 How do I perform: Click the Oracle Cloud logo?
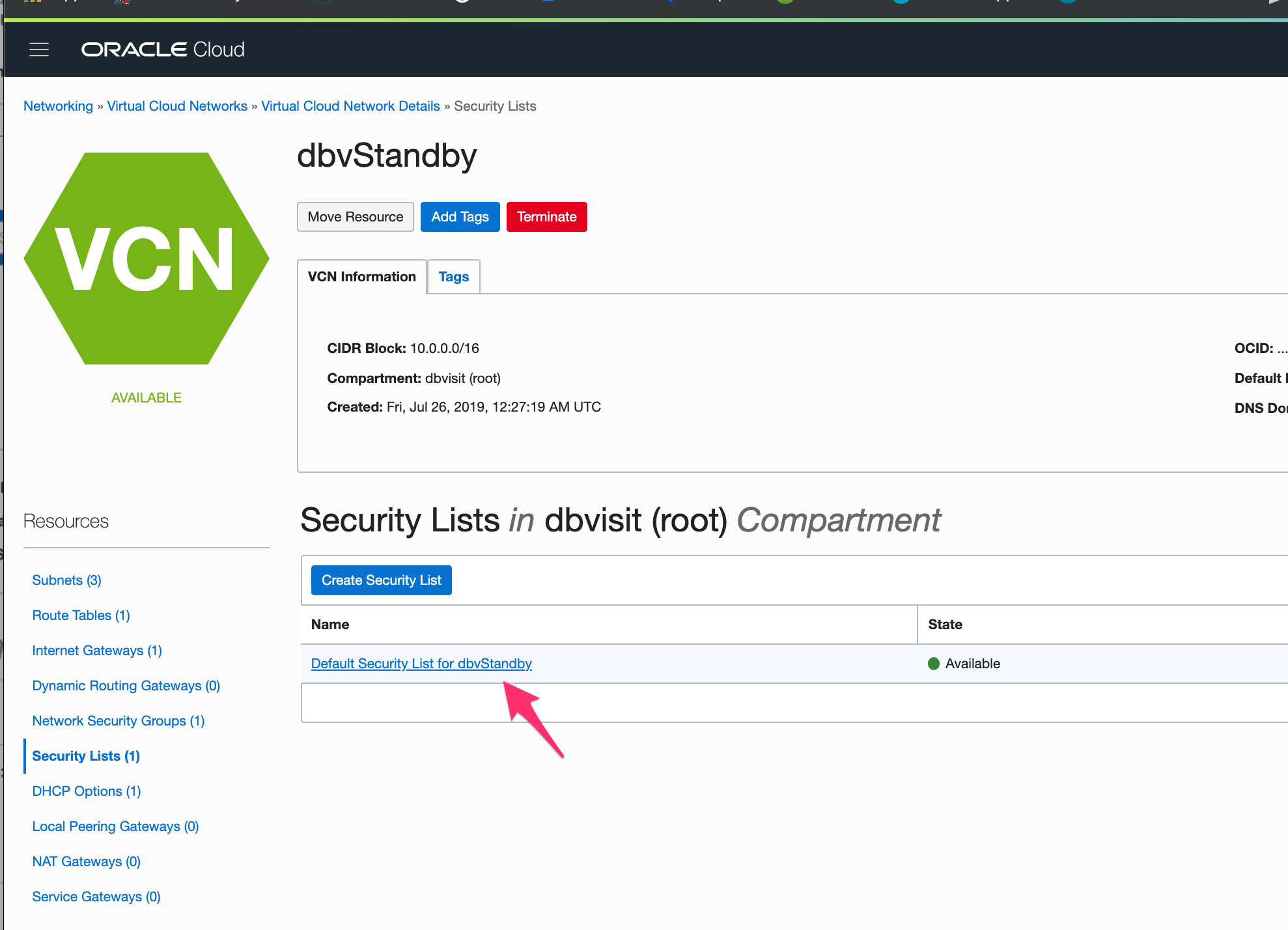pyautogui.click(x=163, y=49)
